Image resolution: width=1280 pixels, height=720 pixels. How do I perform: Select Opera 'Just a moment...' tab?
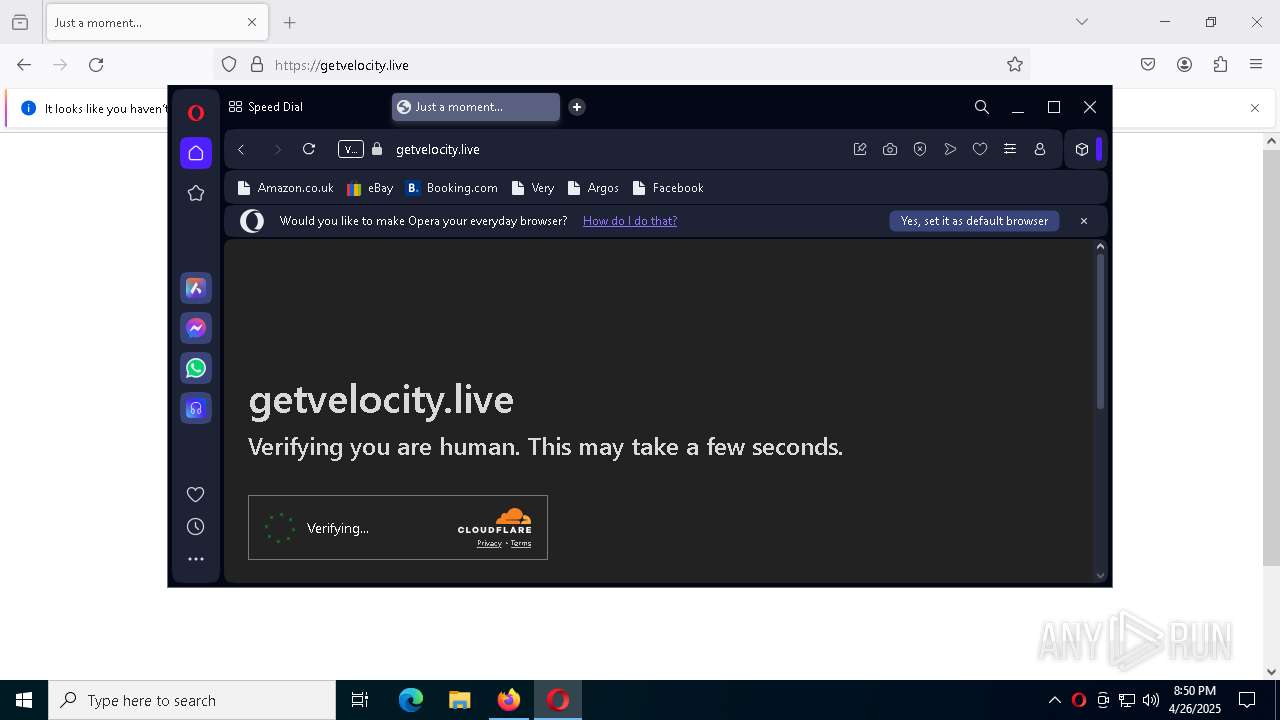pyautogui.click(x=476, y=107)
